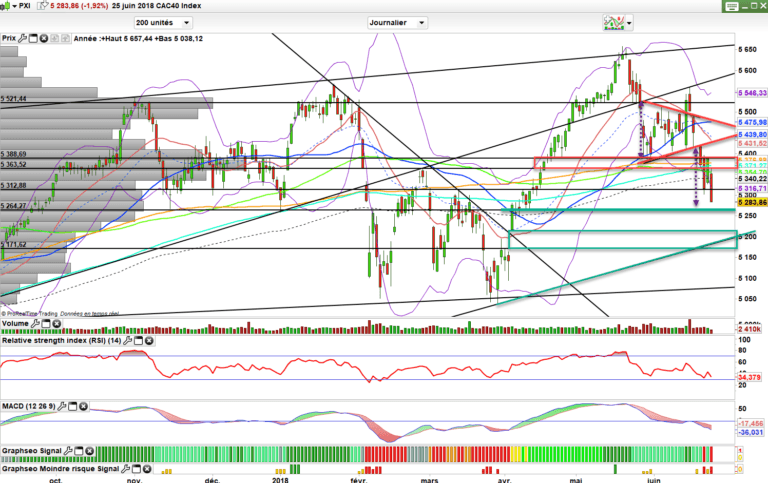Viewport: 768px width, 483px height.
Task: Click the green window button top right
Action: pyautogui.click(x=736, y=6)
